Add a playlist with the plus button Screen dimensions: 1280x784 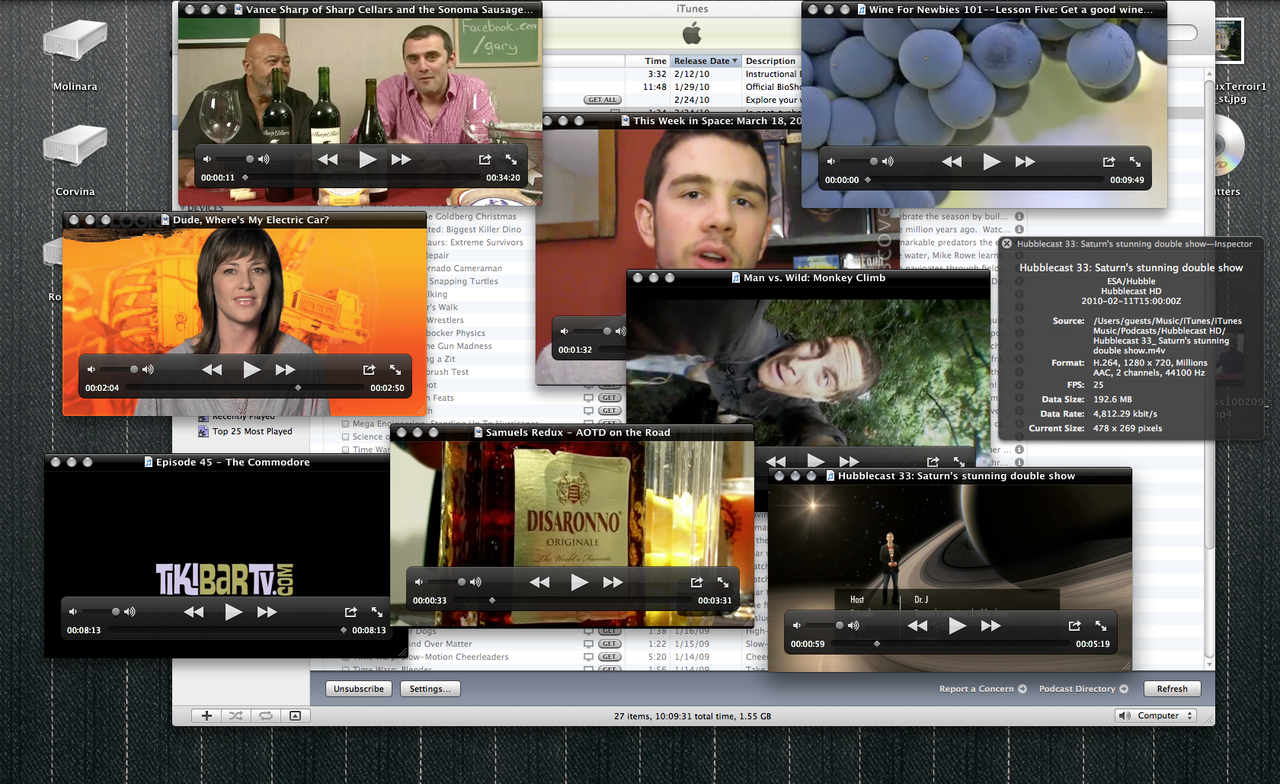point(207,716)
